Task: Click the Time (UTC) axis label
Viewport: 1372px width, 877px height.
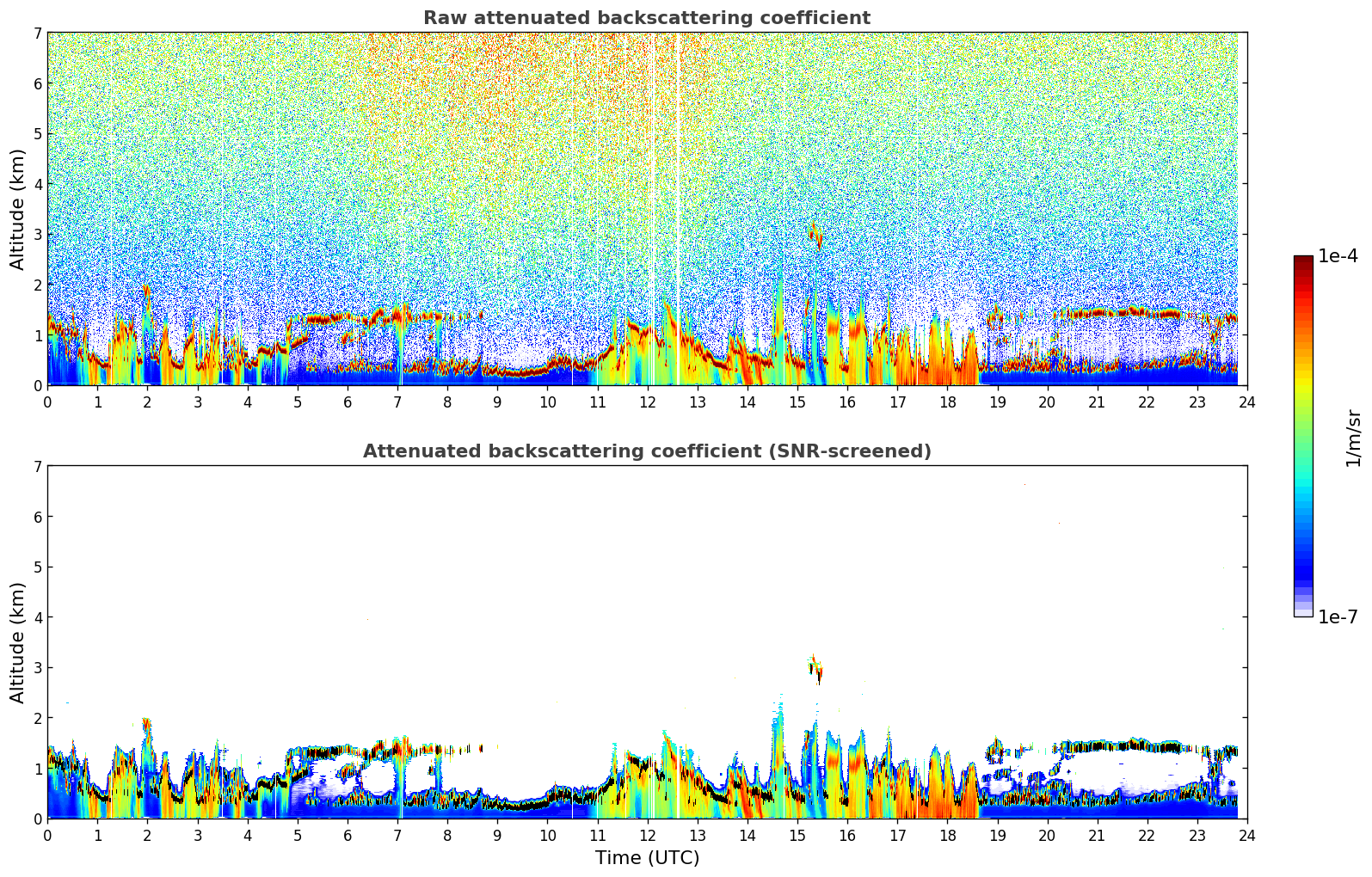Action: 647,858
